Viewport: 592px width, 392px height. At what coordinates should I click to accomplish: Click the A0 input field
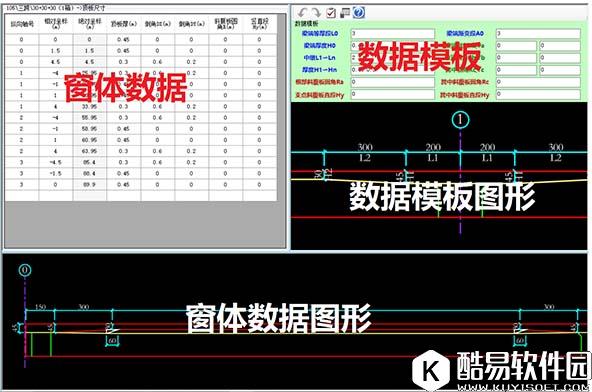tap(538, 34)
